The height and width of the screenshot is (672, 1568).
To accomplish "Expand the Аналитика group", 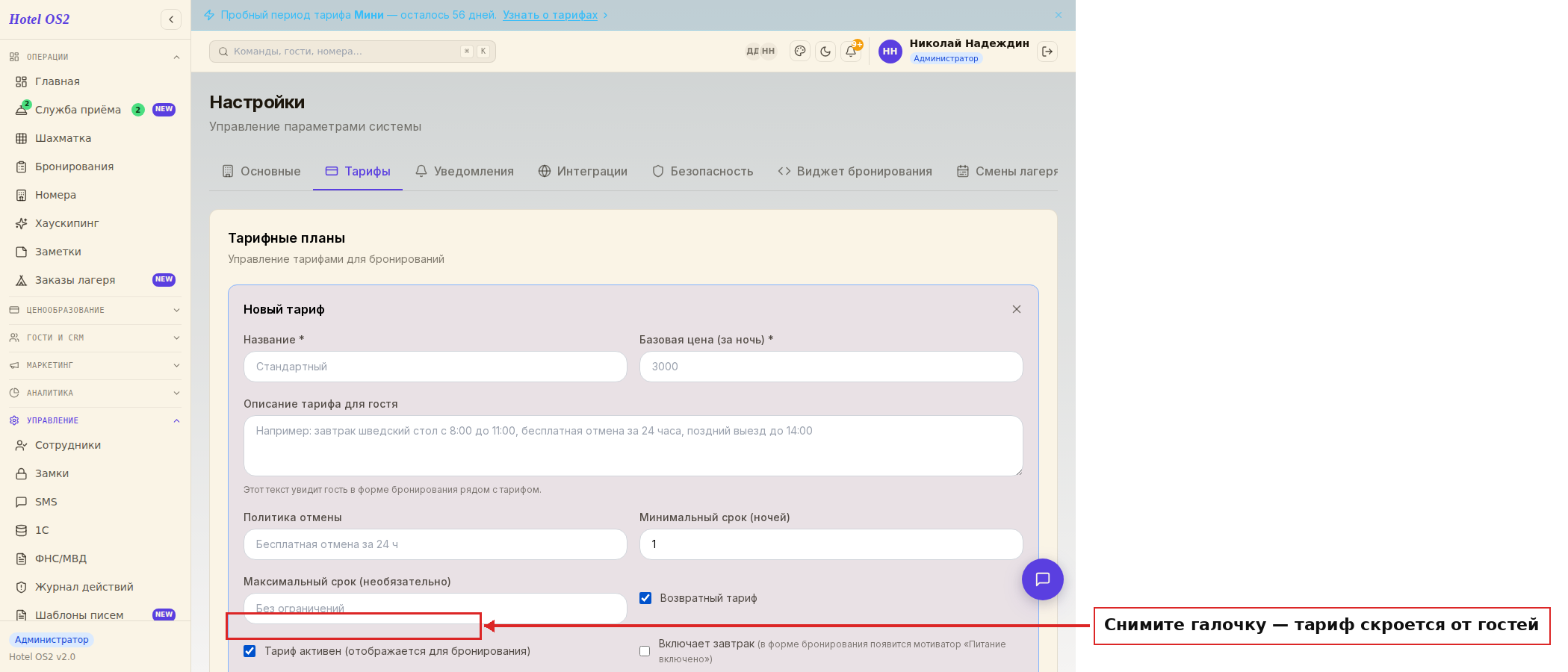I will (95, 393).
